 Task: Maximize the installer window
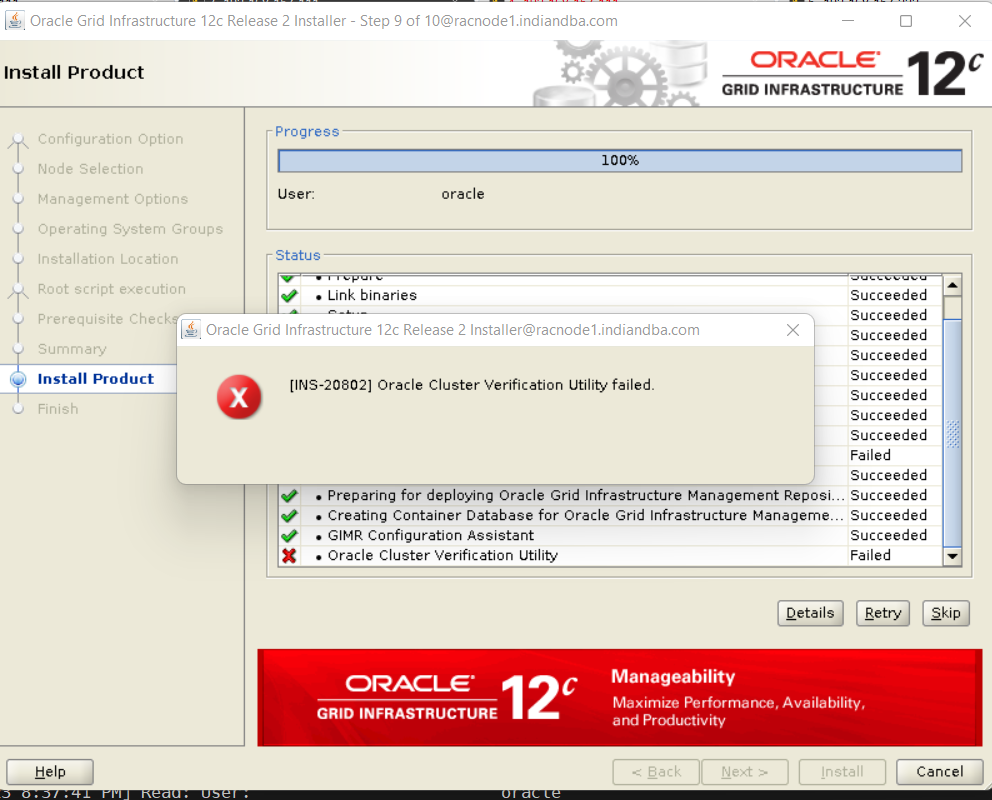click(906, 21)
